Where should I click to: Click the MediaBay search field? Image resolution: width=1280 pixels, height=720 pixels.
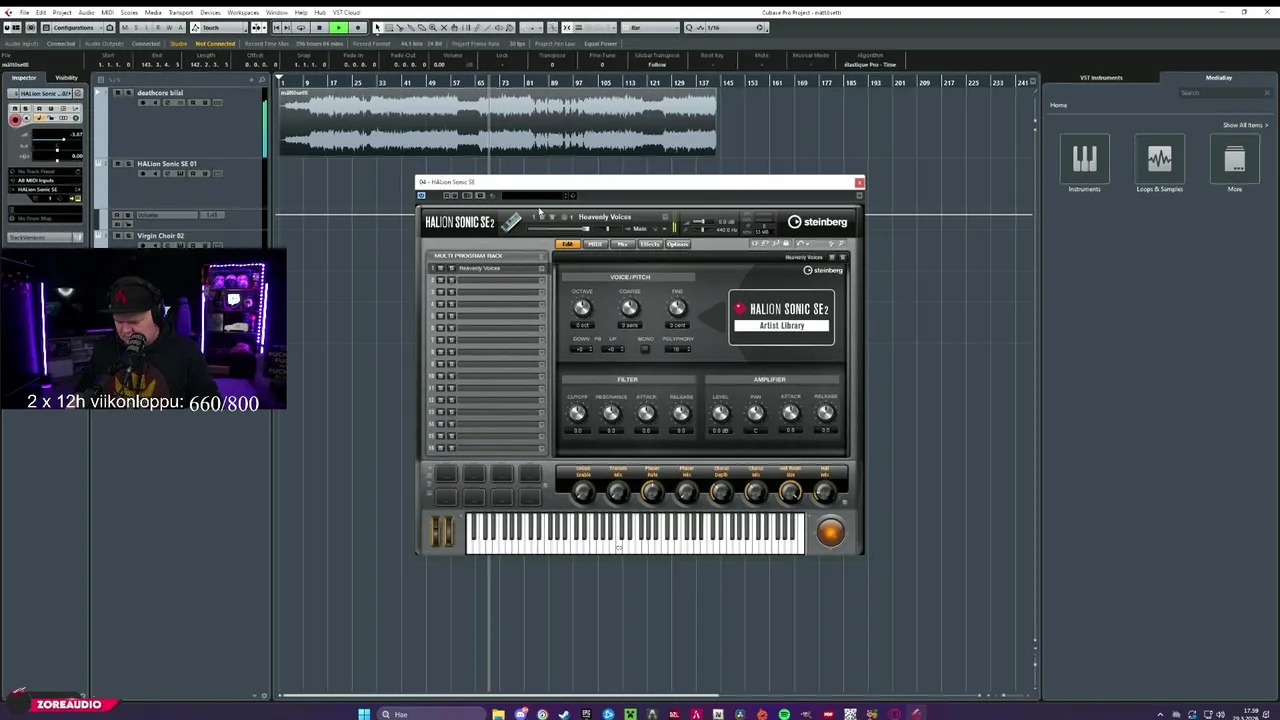1225,93
